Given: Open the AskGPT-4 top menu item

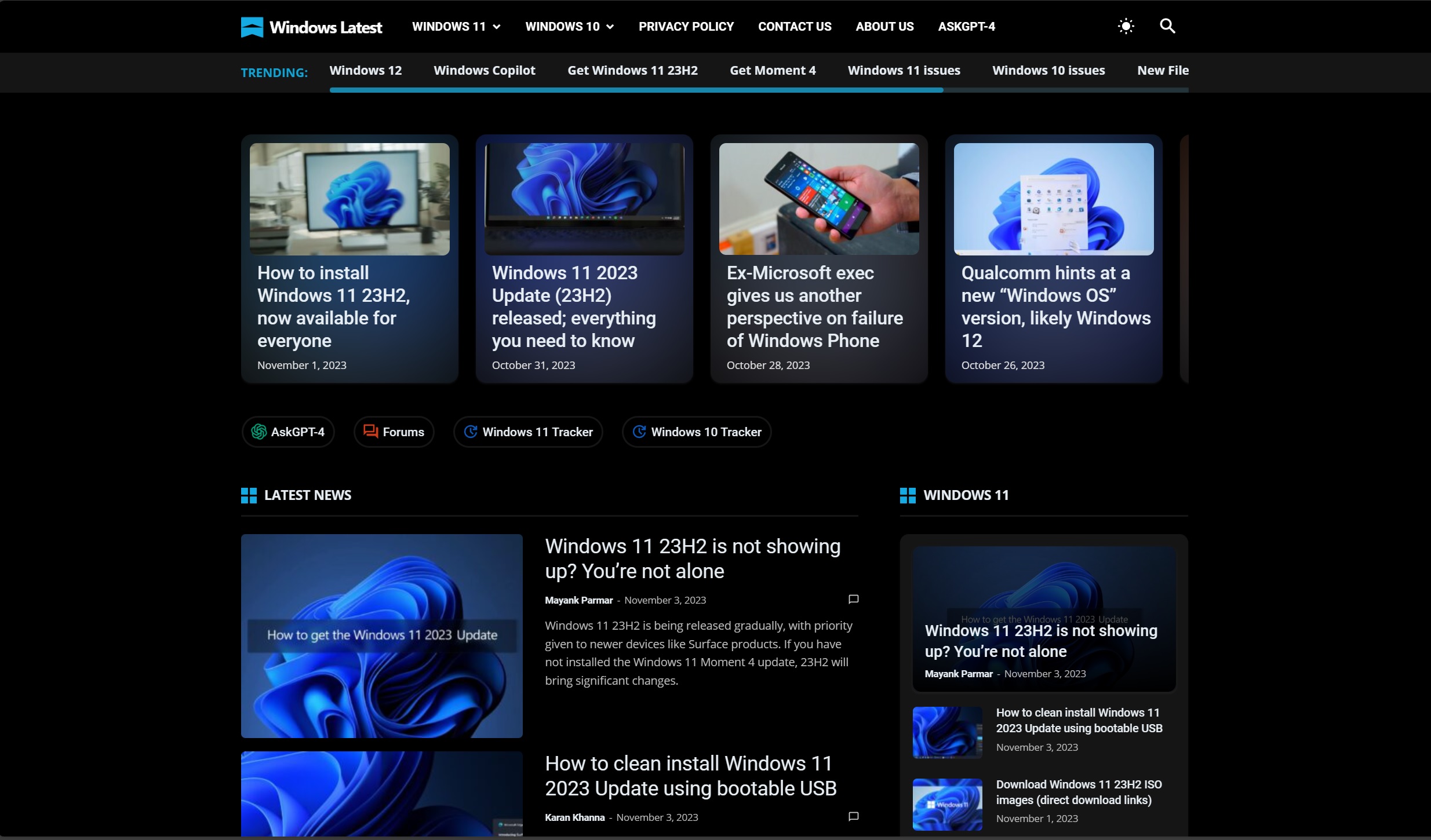Looking at the screenshot, I should (966, 27).
